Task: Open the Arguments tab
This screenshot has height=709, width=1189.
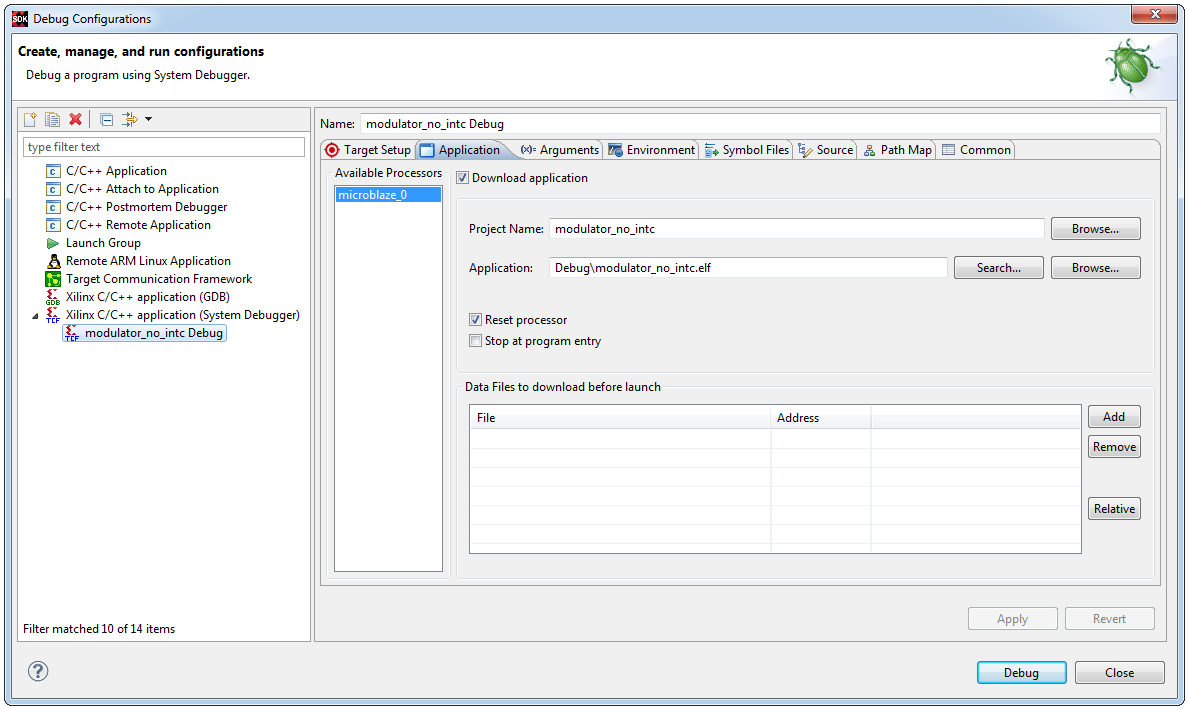Action: point(560,150)
